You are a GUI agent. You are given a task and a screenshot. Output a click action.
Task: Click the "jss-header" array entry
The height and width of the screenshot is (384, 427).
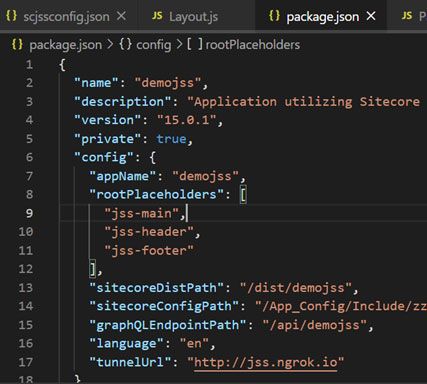click(149, 232)
